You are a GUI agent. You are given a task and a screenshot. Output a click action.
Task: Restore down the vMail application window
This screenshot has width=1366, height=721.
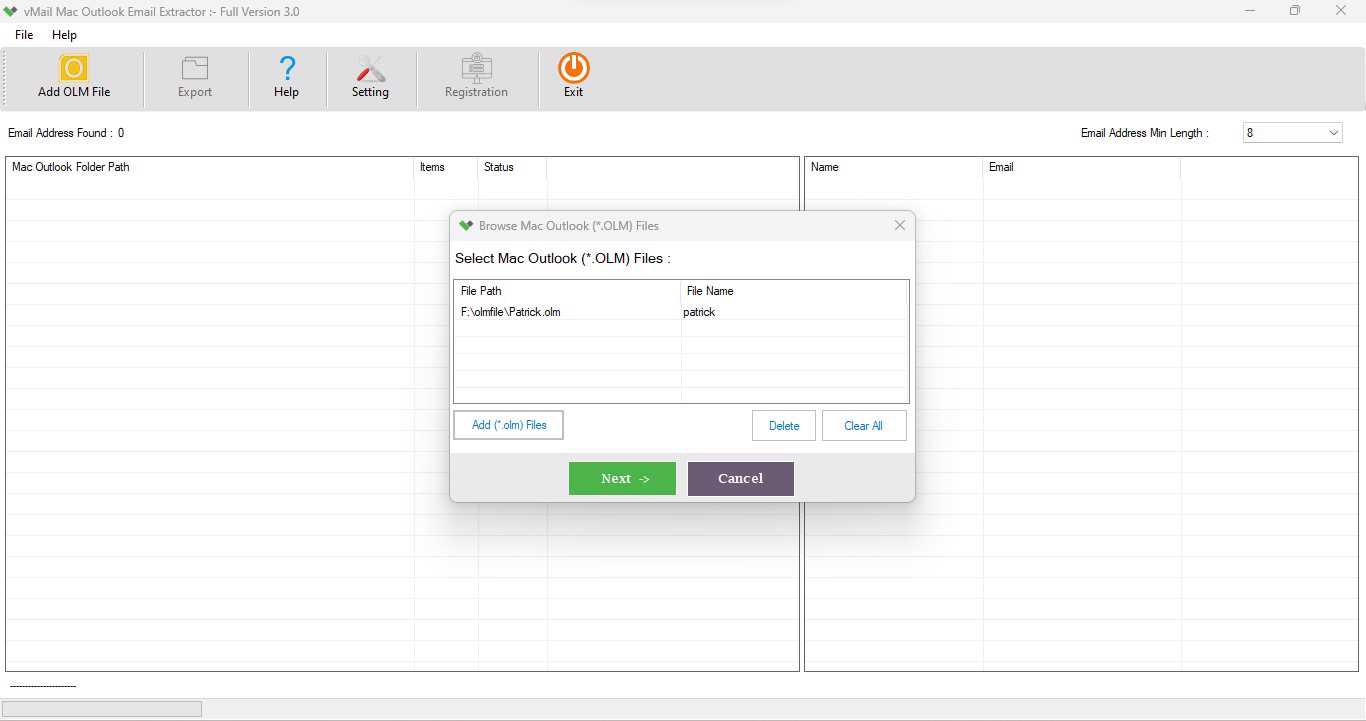1295,11
